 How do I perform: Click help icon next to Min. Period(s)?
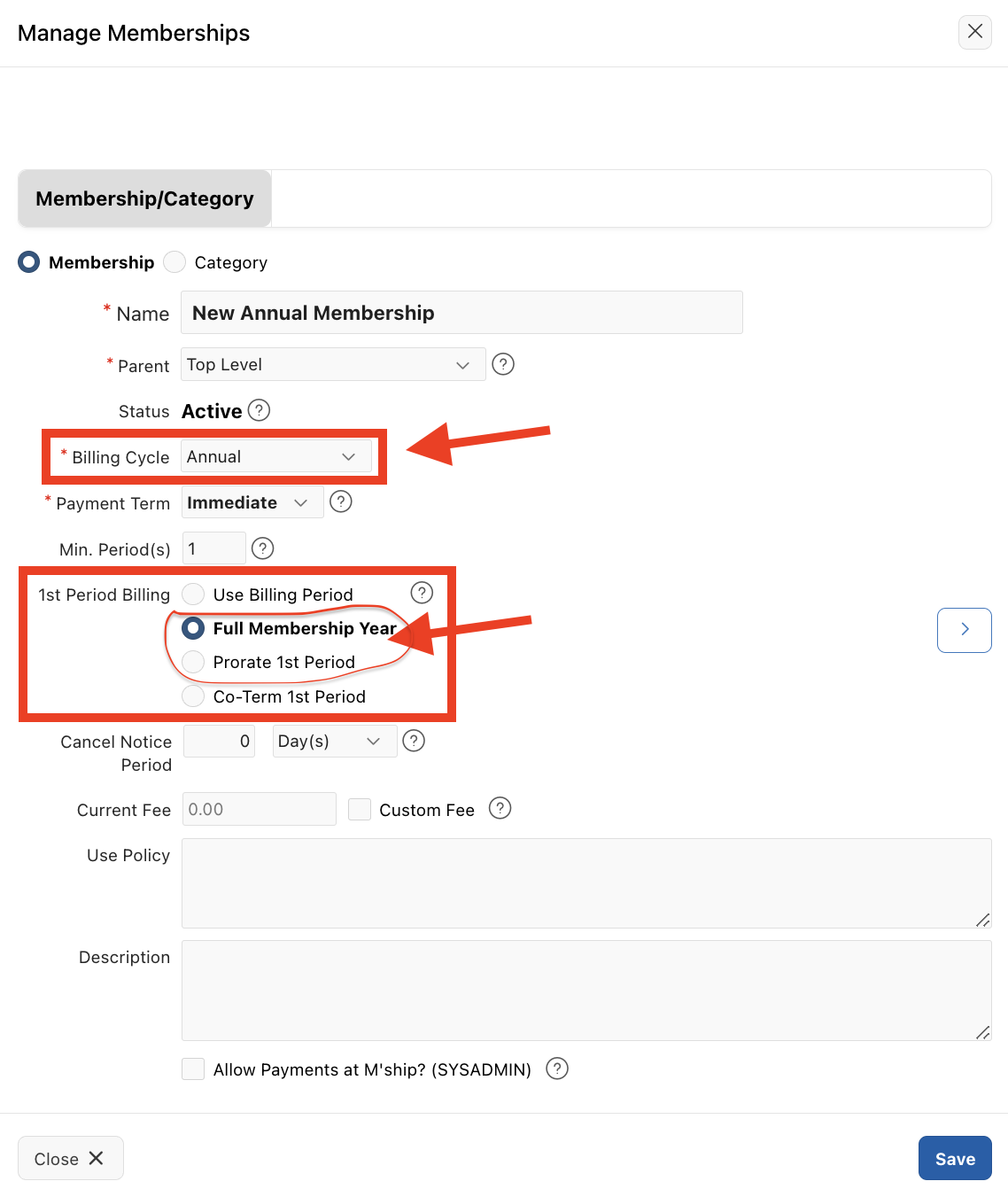tap(262, 548)
